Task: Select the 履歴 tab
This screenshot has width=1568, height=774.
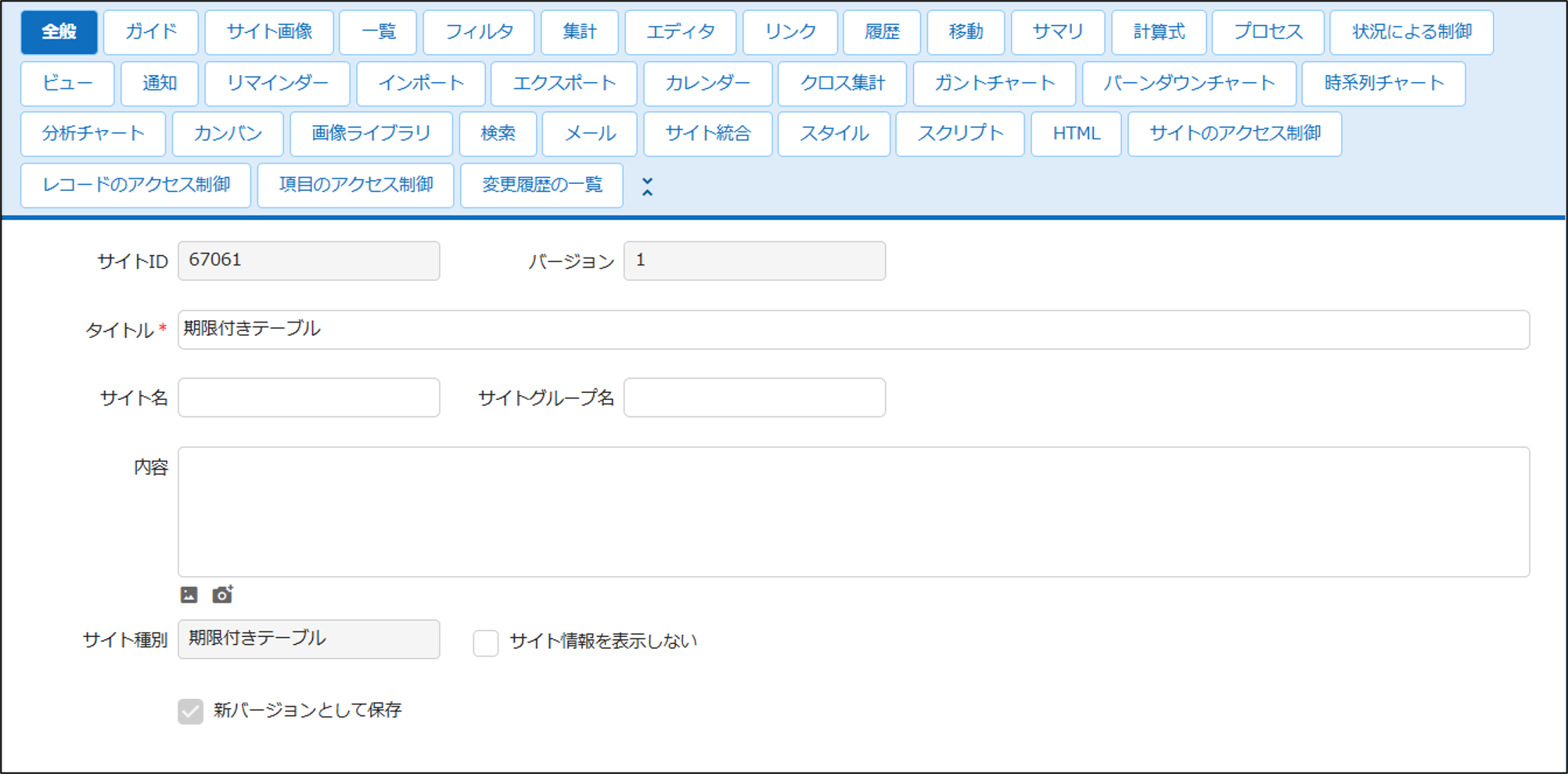Action: 883,32
